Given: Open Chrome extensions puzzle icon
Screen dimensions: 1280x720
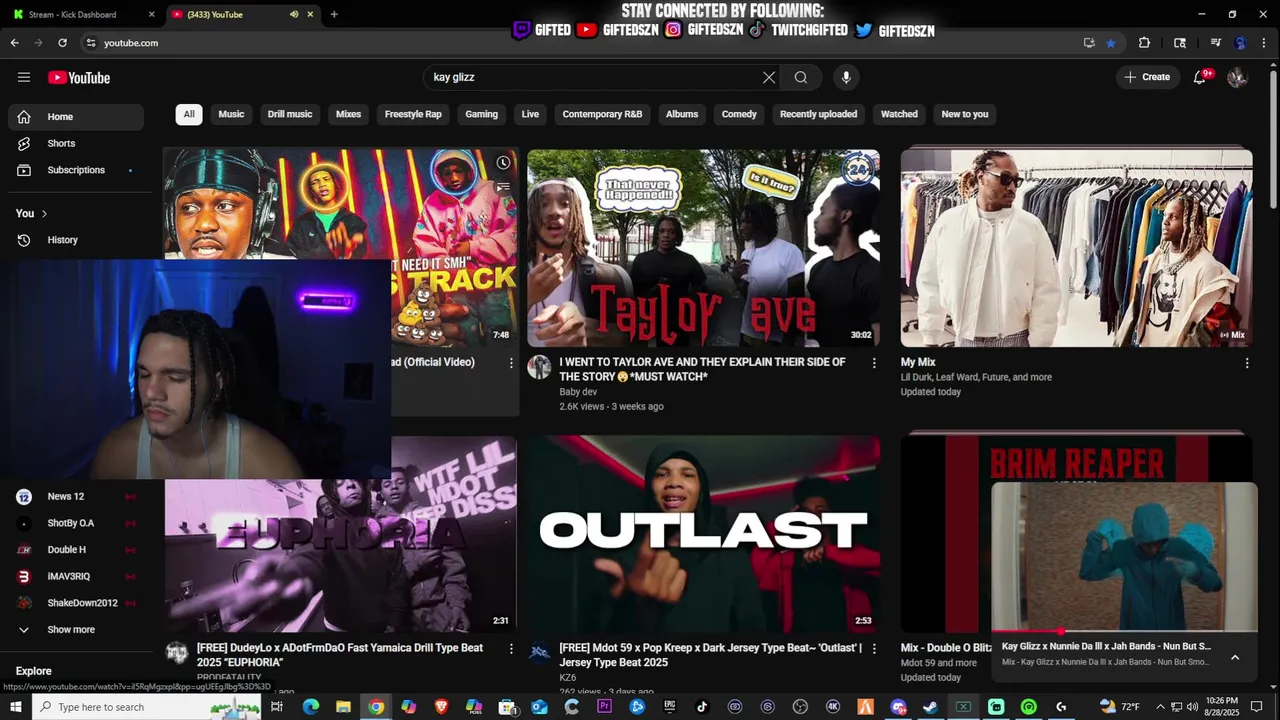Looking at the screenshot, I should [1145, 43].
